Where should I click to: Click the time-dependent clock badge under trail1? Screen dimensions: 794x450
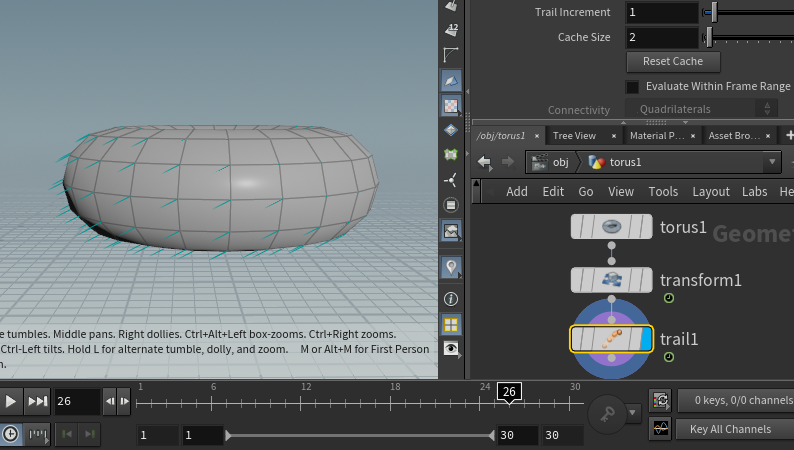pyautogui.click(x=668, y=357)
